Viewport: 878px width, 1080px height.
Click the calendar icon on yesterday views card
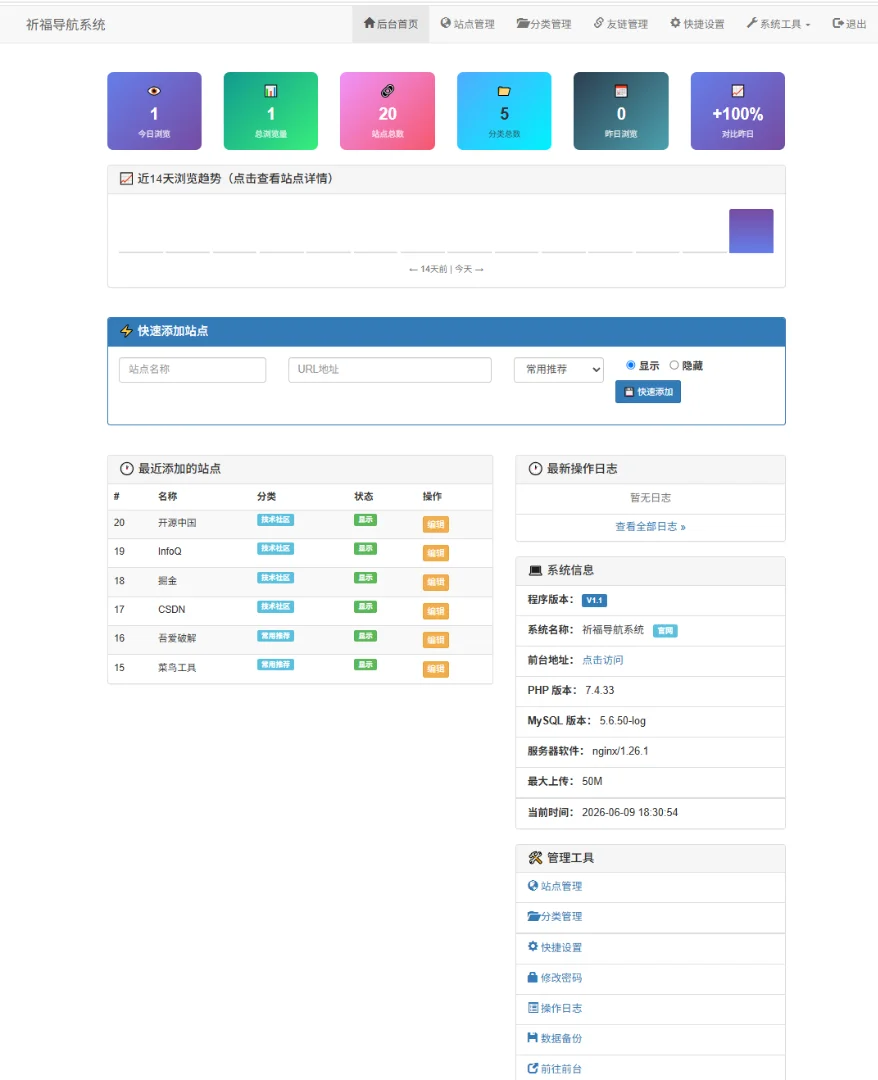[x=621, y=91]
